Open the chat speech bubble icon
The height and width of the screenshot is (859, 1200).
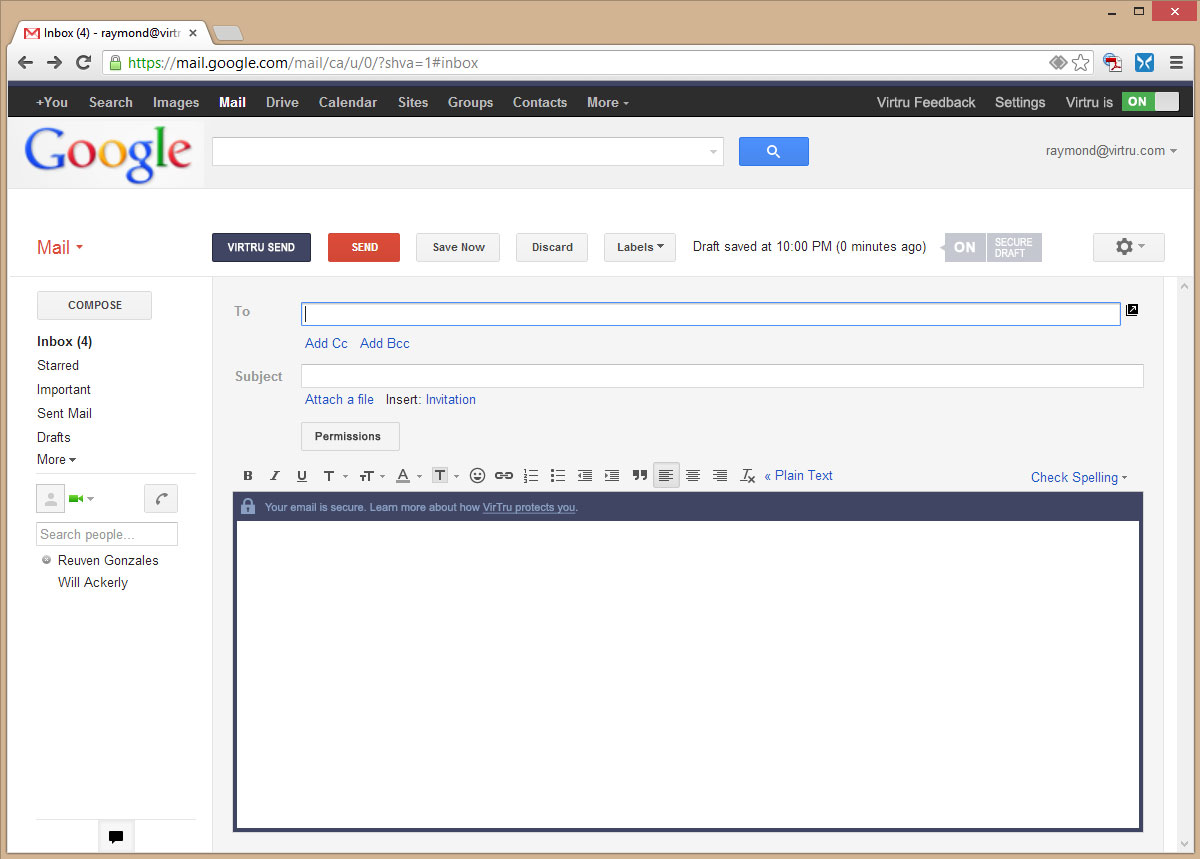point(116,837)
